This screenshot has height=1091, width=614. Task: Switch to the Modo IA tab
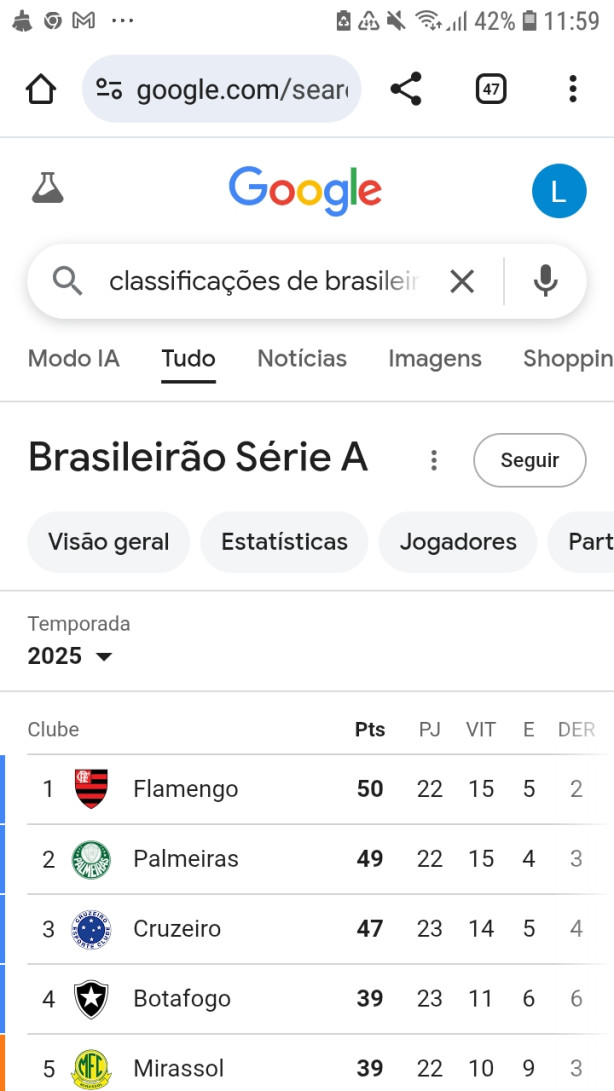coord(74,359)
